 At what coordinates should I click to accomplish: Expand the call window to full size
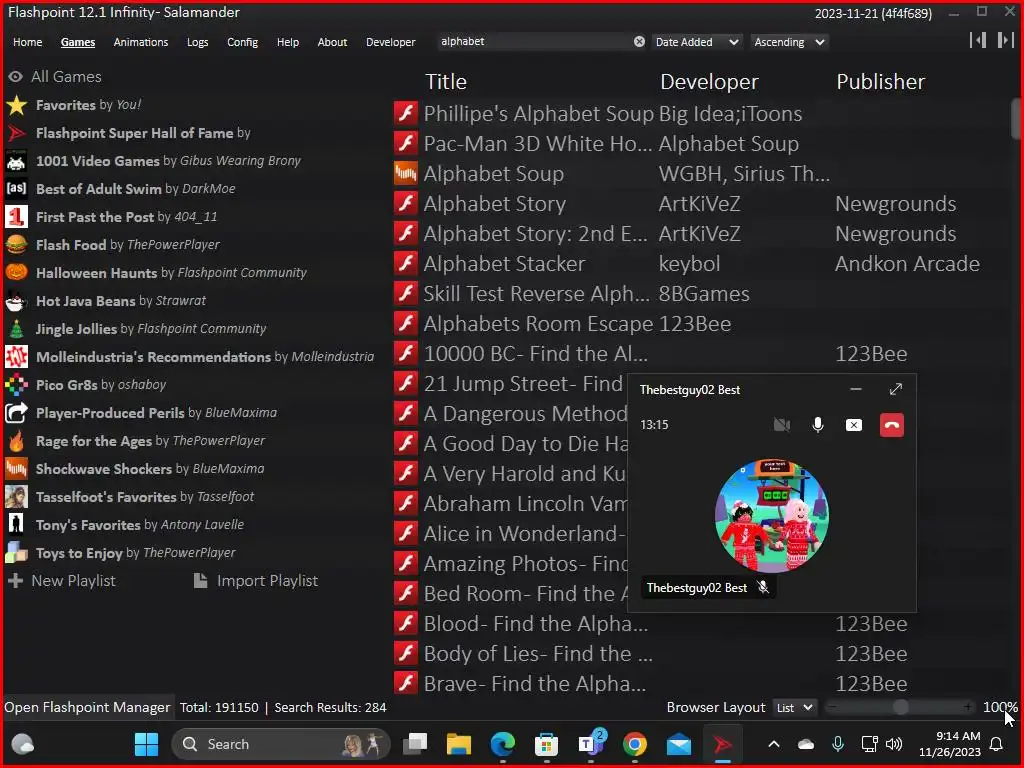(896, 389)
